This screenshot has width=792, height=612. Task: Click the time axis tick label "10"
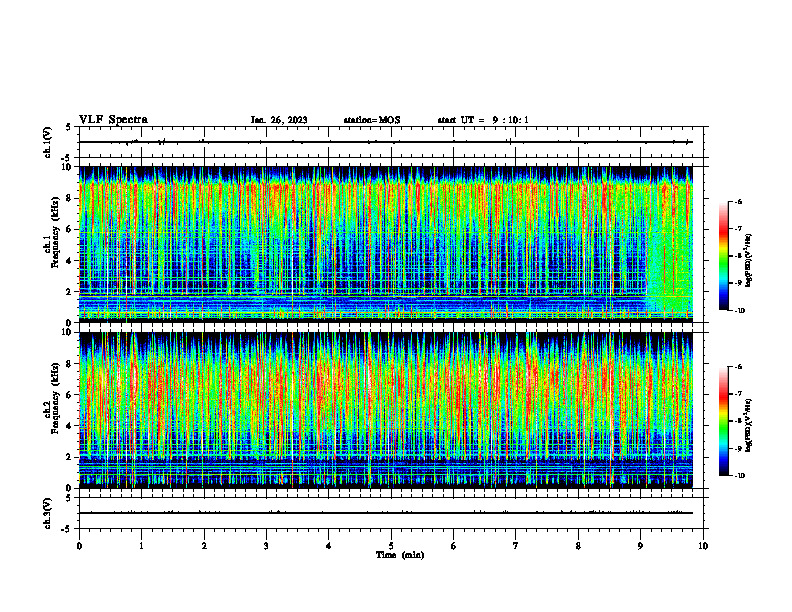703,546
